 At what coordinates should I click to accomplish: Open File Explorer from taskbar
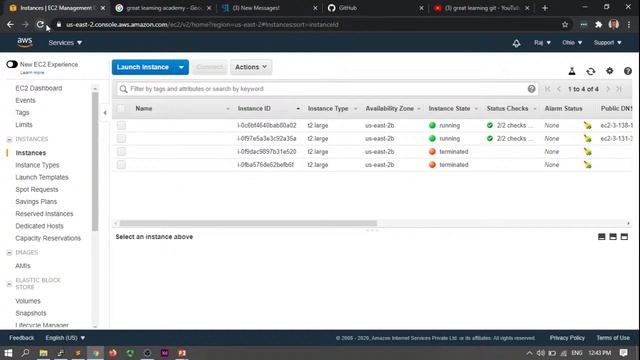tap(43, 353)
